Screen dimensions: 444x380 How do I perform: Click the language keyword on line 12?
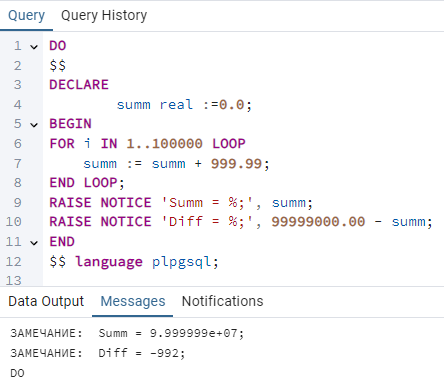pos(109,262)
